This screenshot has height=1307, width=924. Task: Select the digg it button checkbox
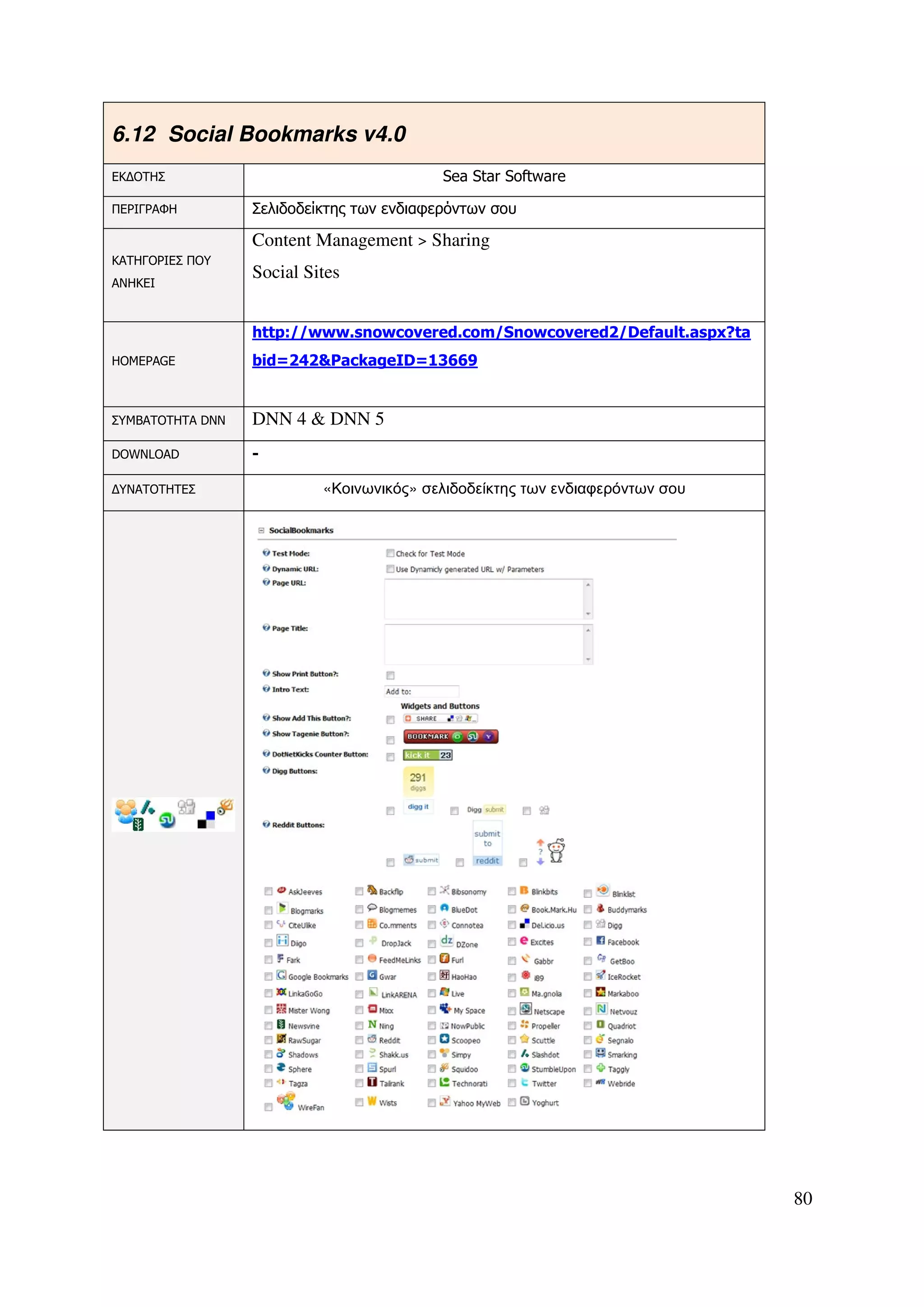390,811
